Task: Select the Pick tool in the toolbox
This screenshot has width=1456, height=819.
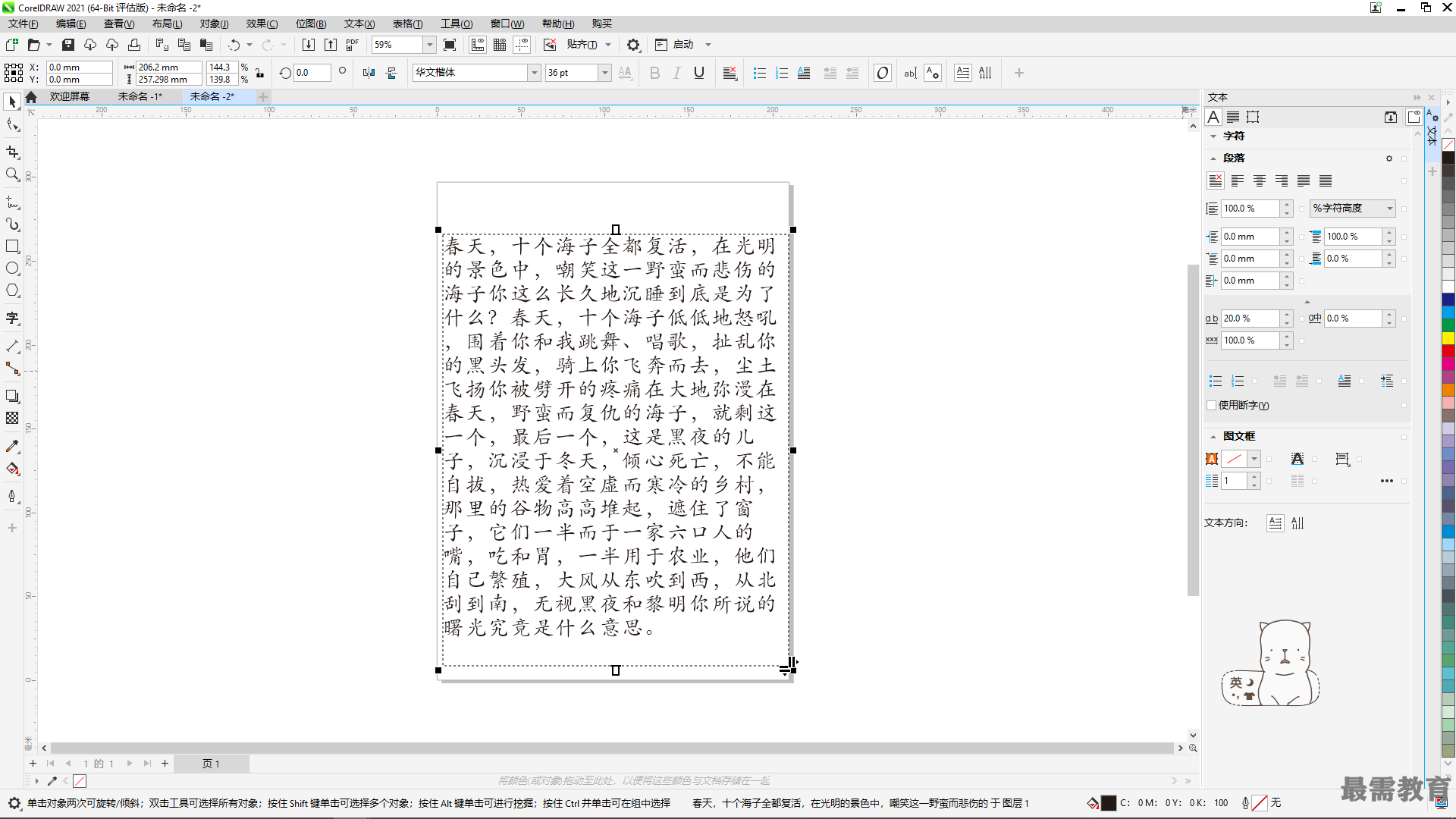Action: 12,102
